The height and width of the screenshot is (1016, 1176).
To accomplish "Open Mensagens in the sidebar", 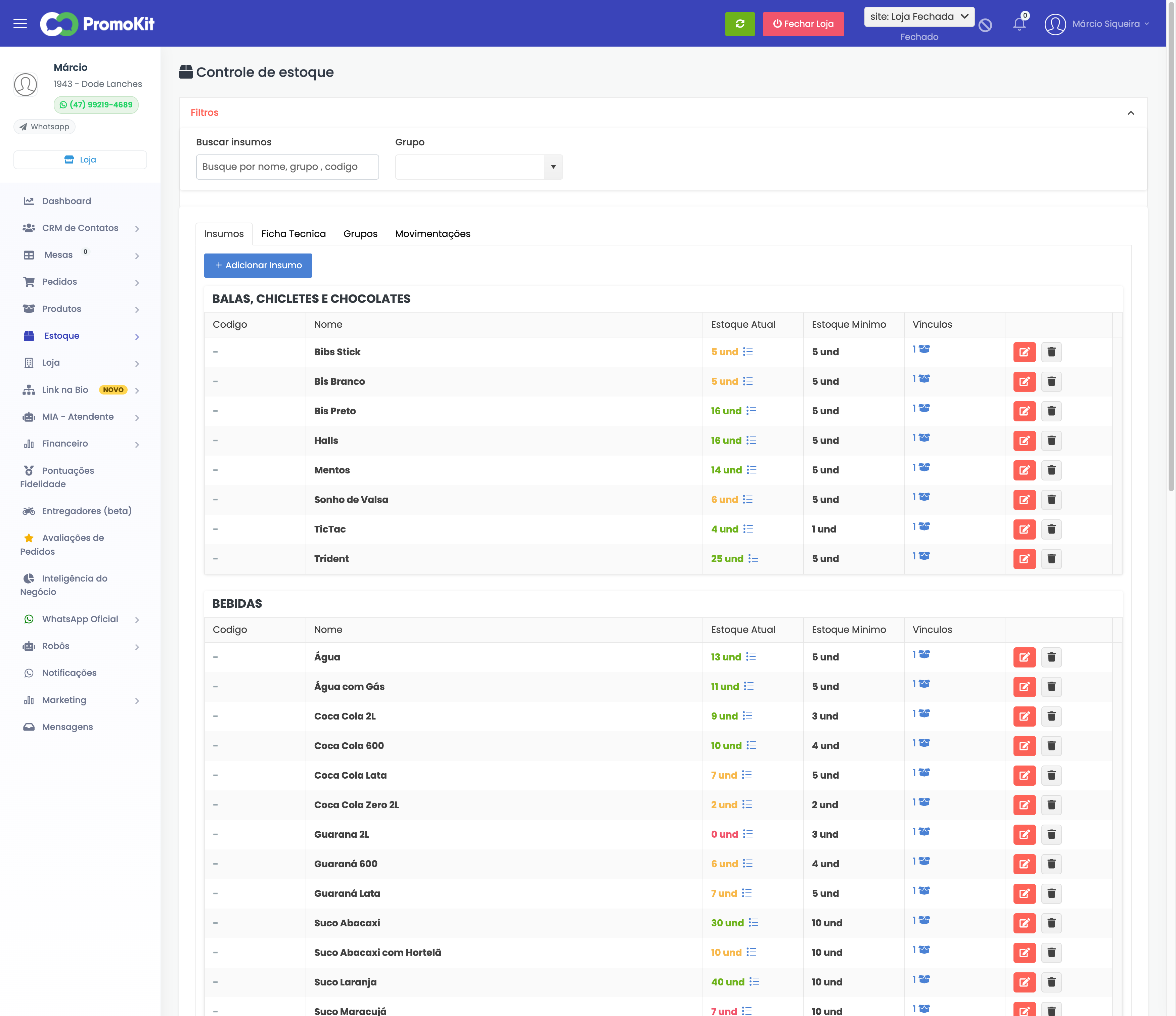I will tap(67, 727).
